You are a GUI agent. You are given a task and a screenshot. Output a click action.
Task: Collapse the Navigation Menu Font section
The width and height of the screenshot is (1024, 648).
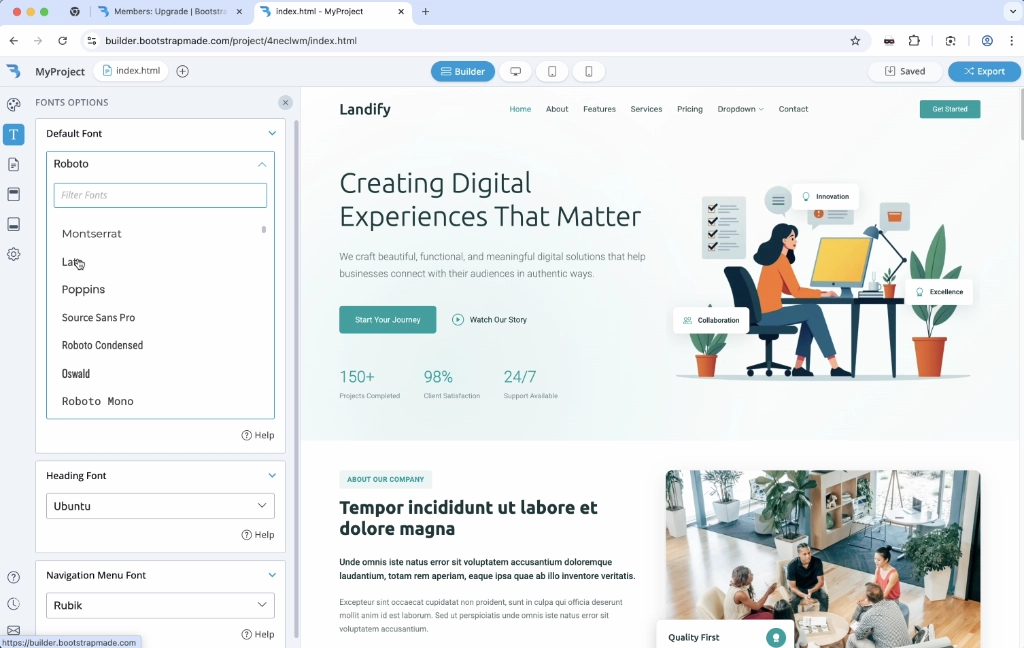(272, 575)
